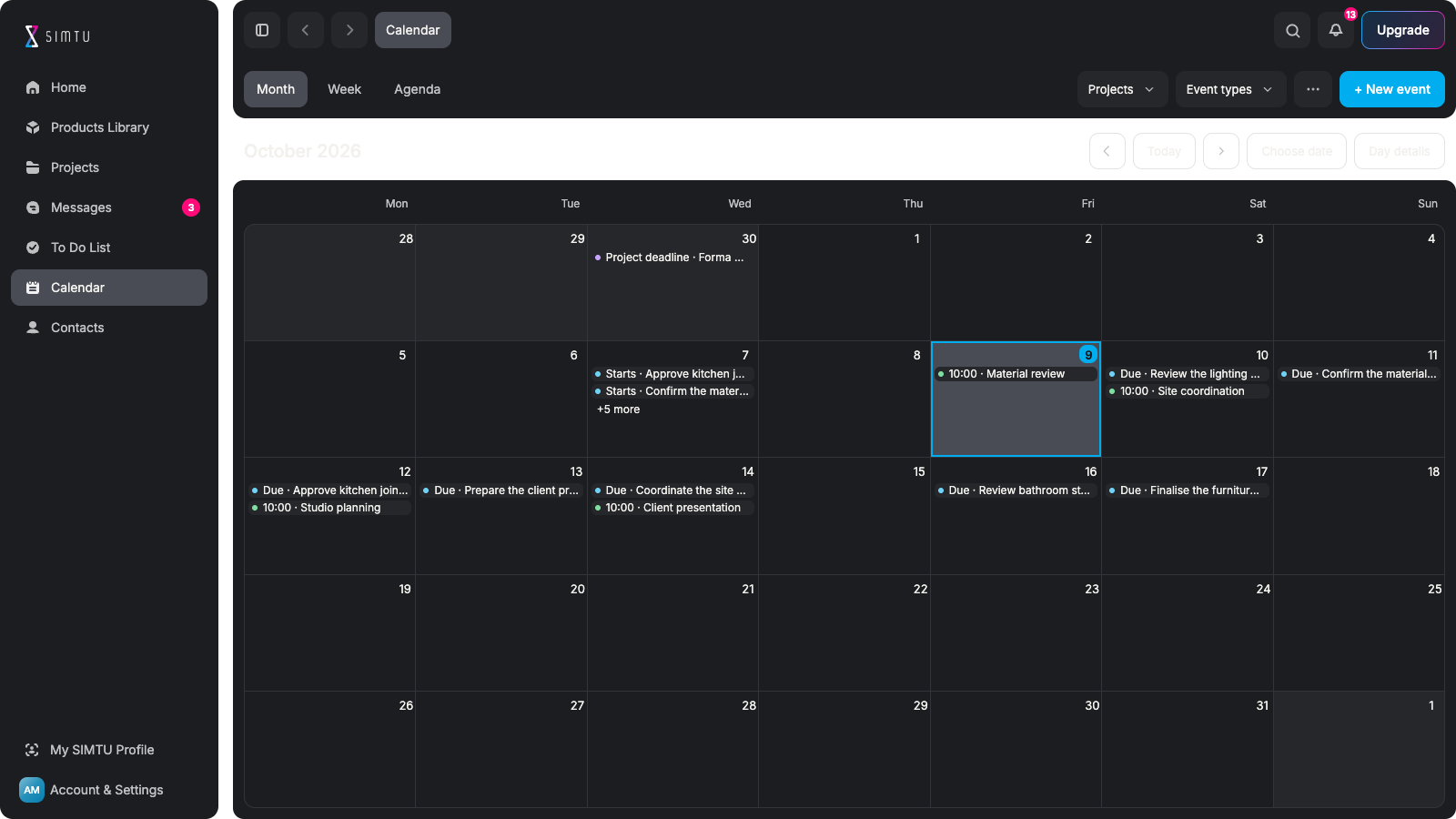The image size is (1456, 819).
Task: Open Due Prepare the client event
Action: 501,490
